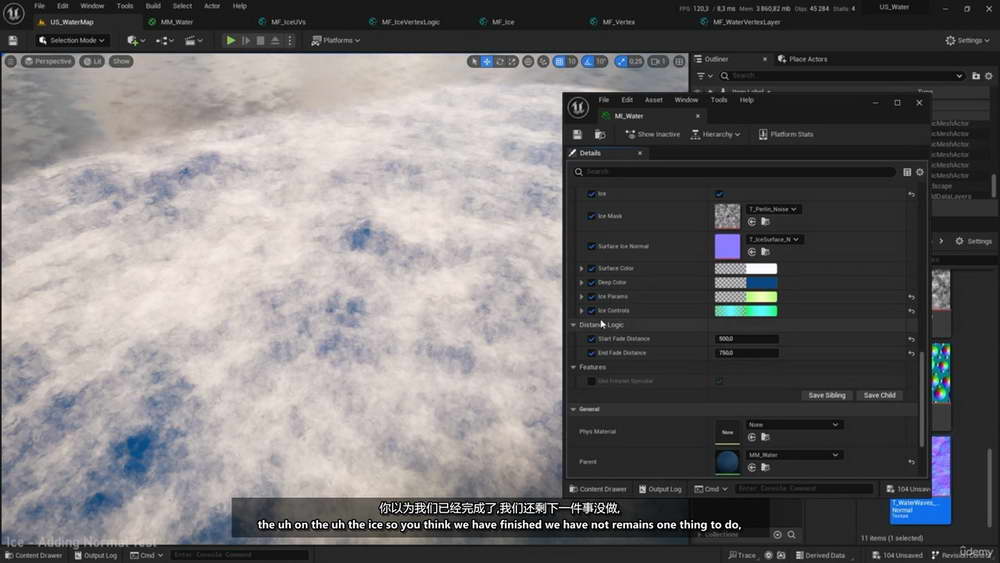This screenshot has height=563, width=1000.
Task: Open the Build menu in main window
Action: 153,6
